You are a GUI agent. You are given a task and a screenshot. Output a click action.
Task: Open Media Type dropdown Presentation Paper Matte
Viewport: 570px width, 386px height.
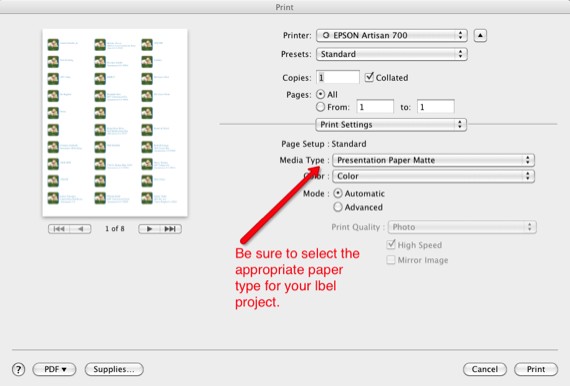pyautogui.click(x=434, y=160)
